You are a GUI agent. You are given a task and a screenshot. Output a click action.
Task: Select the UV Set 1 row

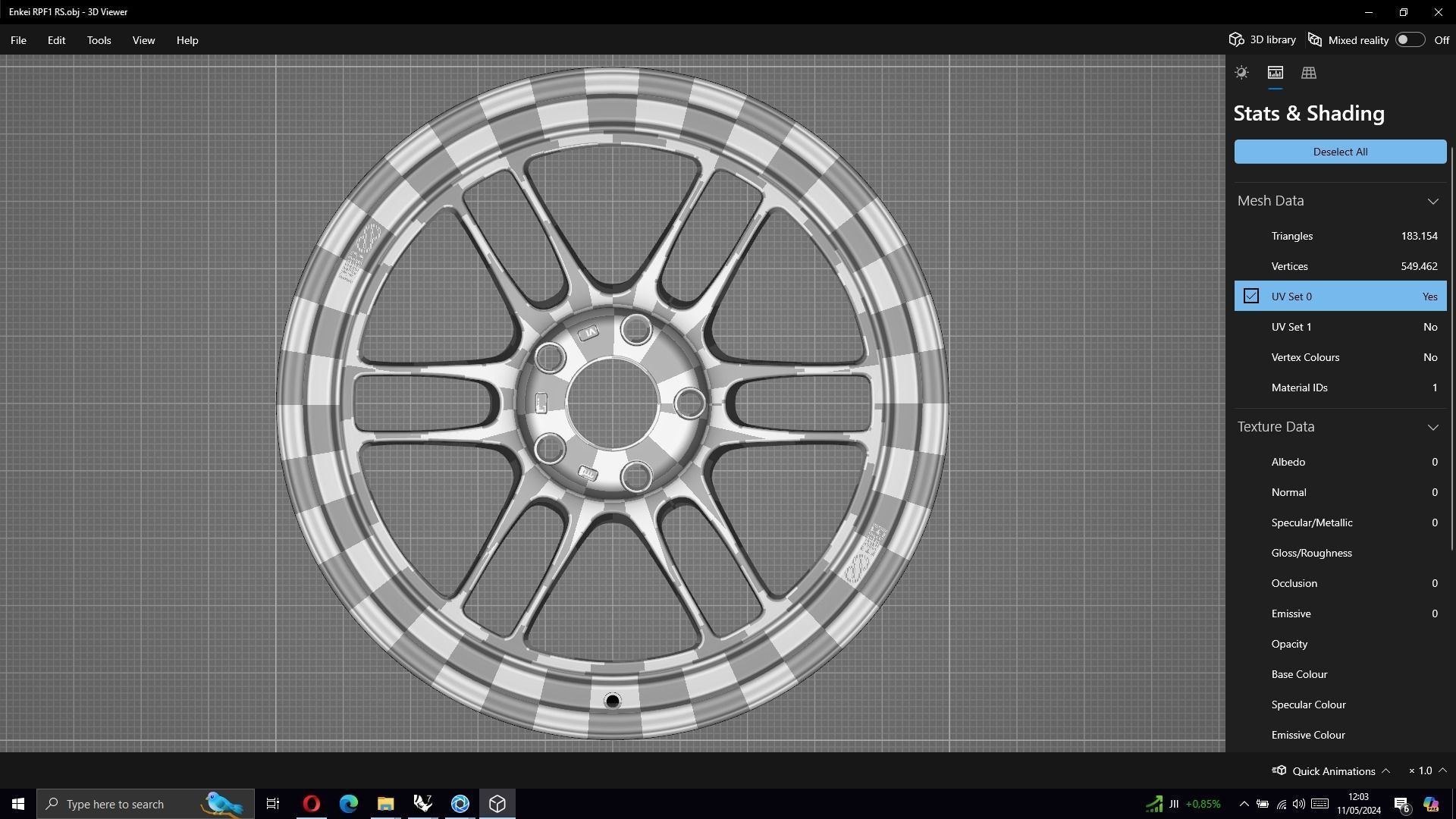1340,327
